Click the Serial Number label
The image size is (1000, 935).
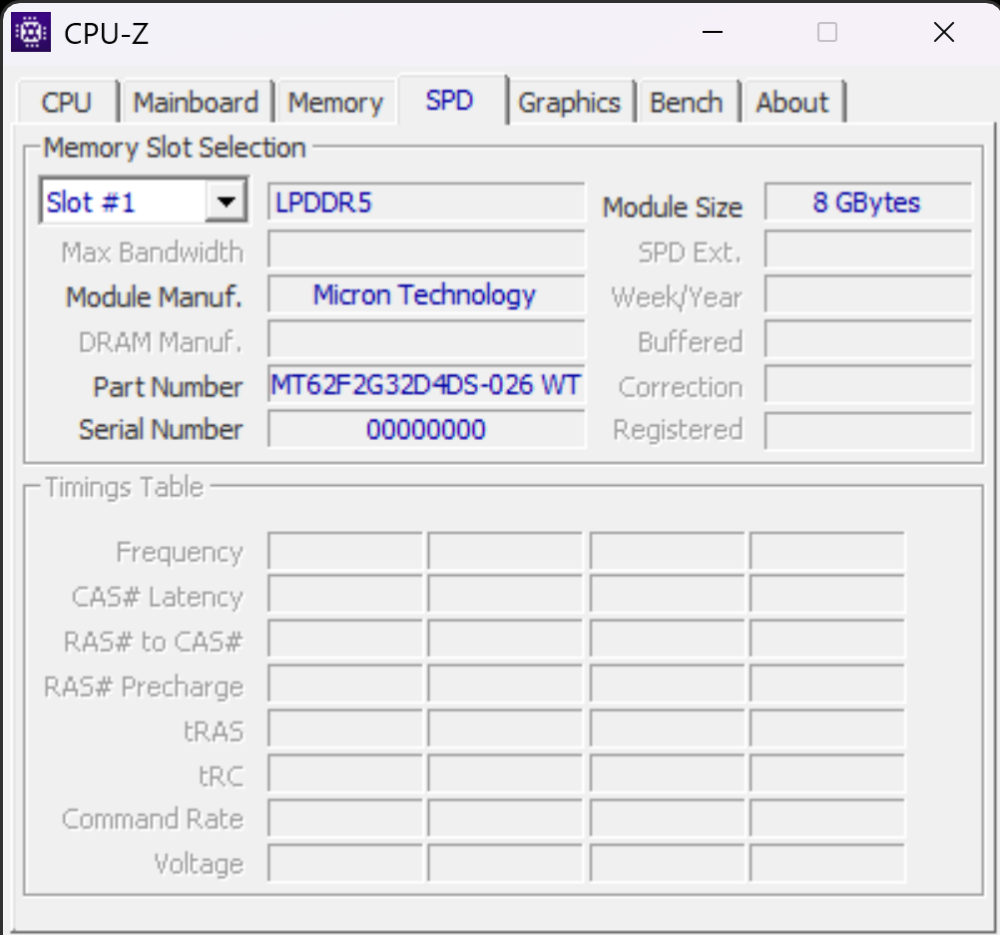(161, 429)
